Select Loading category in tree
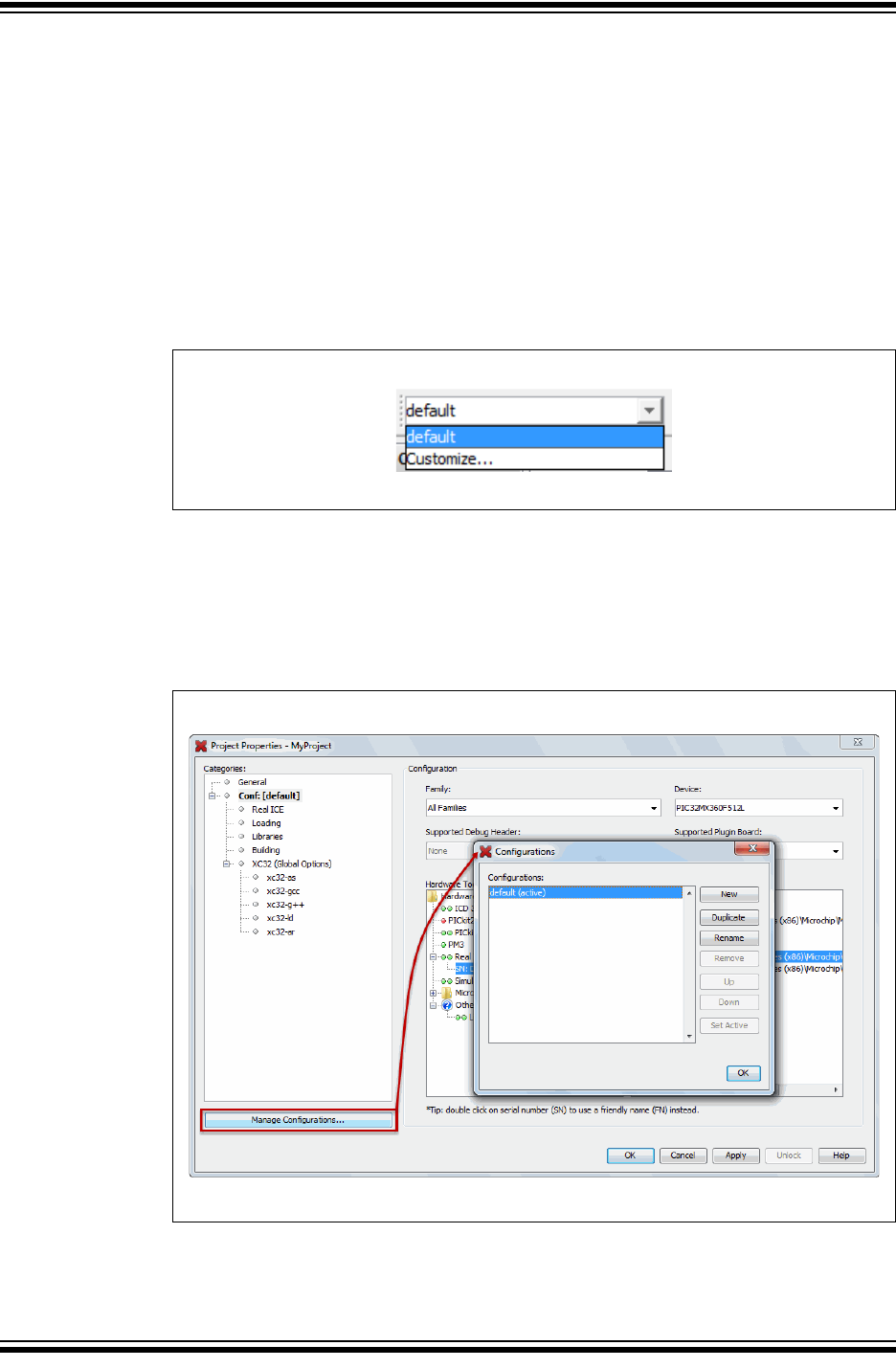Image resolution: width=896 pixels, height=1368 pixels. pos(266,823)
